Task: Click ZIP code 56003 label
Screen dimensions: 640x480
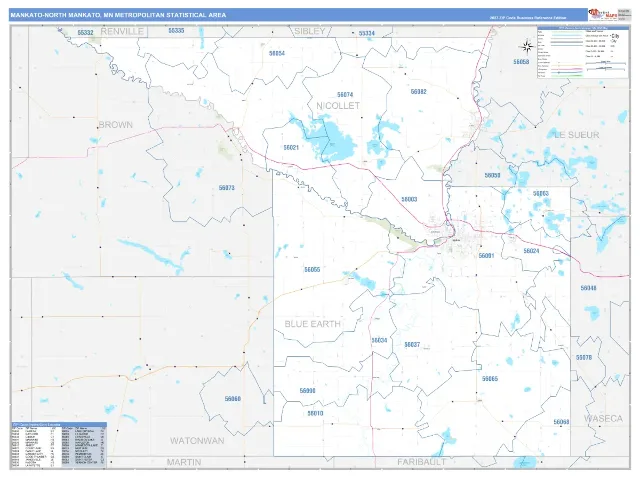Action: (x=409, y=200)
